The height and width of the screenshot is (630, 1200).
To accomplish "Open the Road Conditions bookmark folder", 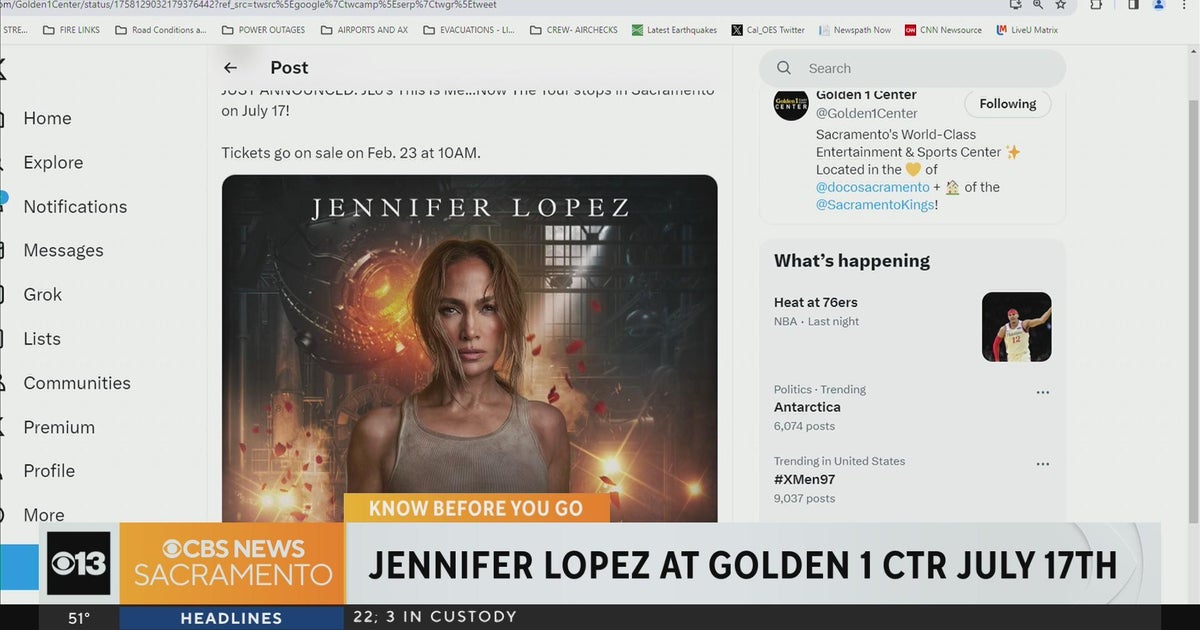I will coord(160,30).
